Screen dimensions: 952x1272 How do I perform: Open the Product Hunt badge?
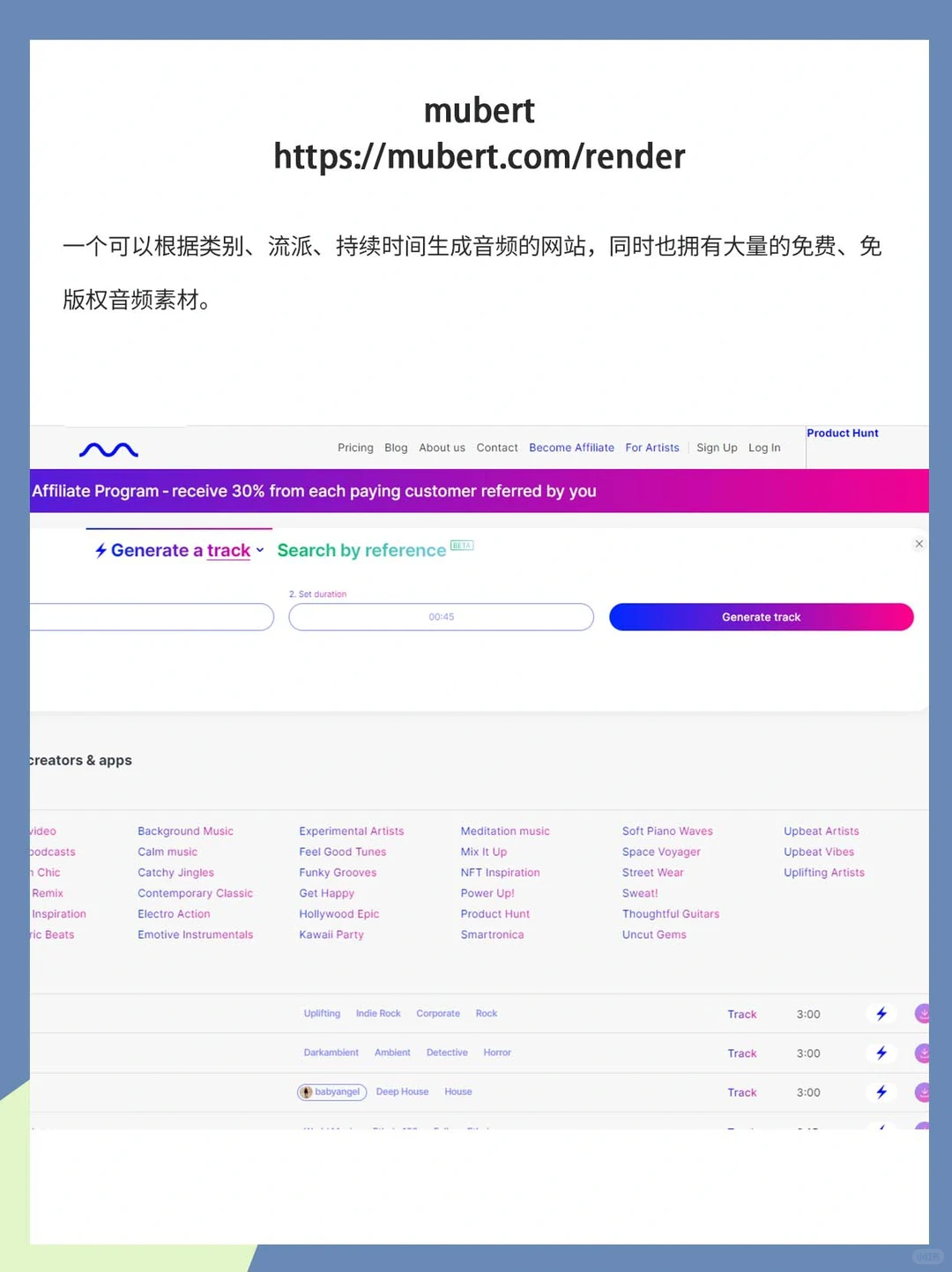[843, 433]
